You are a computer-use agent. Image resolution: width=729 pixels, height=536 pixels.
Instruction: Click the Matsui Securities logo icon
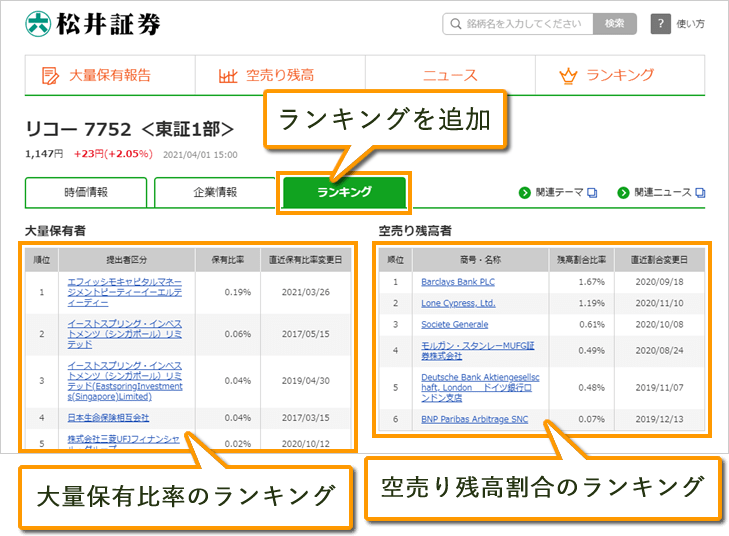(x=38, y=24)
